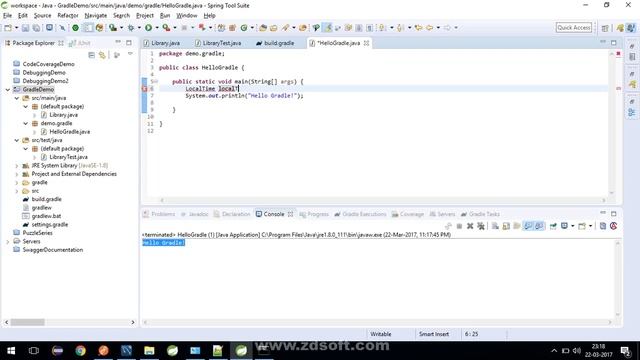Open the Navigate menu
640x360 pixels.
(96, 16)
